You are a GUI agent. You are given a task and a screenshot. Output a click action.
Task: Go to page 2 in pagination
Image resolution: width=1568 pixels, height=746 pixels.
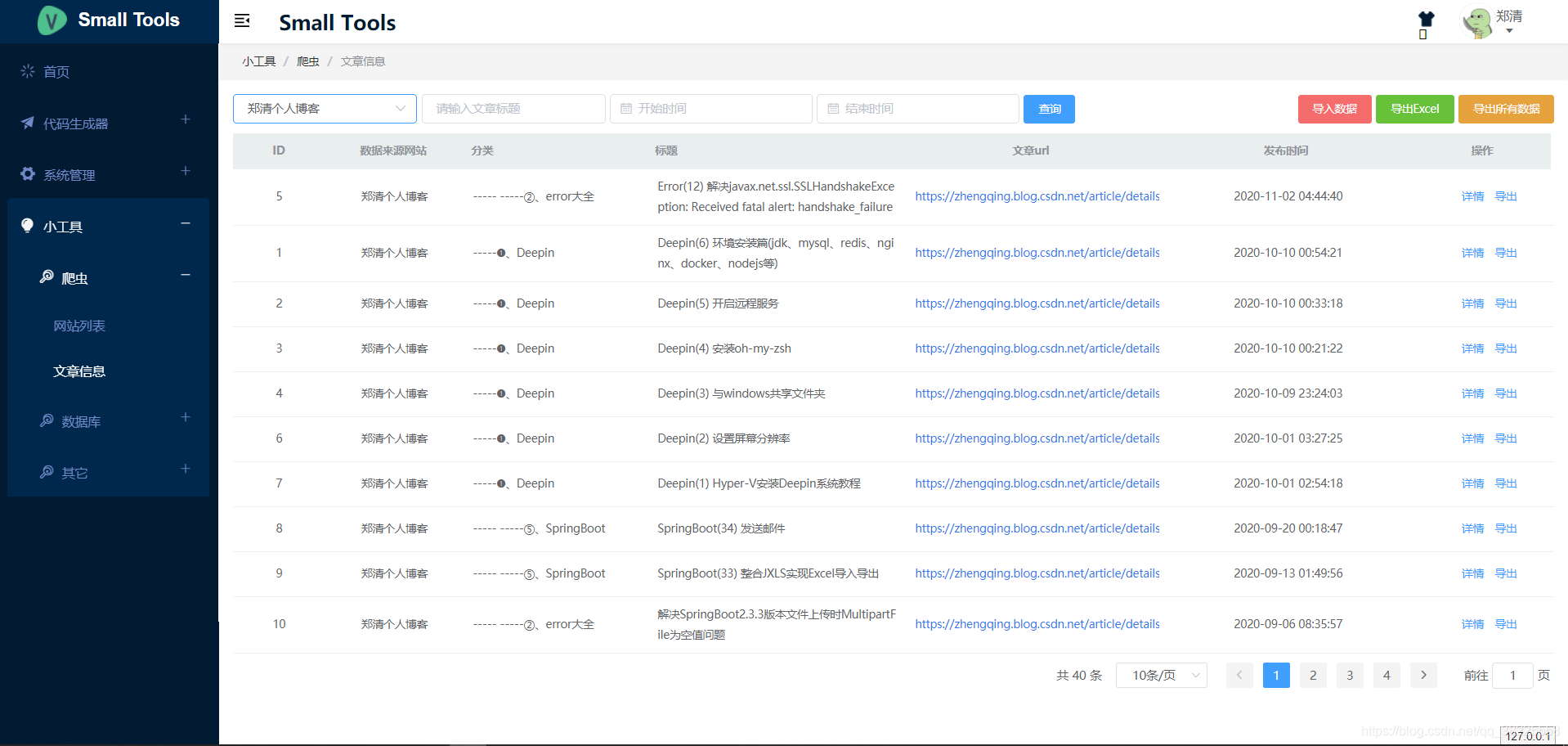pos(1313,675)
